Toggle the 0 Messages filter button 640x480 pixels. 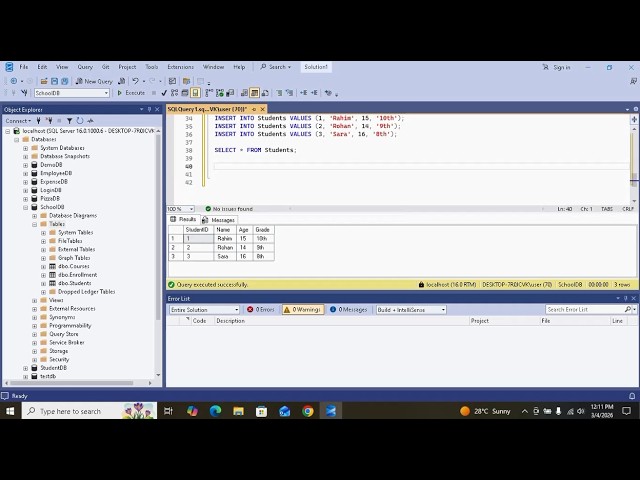click(x=349, y=310)
